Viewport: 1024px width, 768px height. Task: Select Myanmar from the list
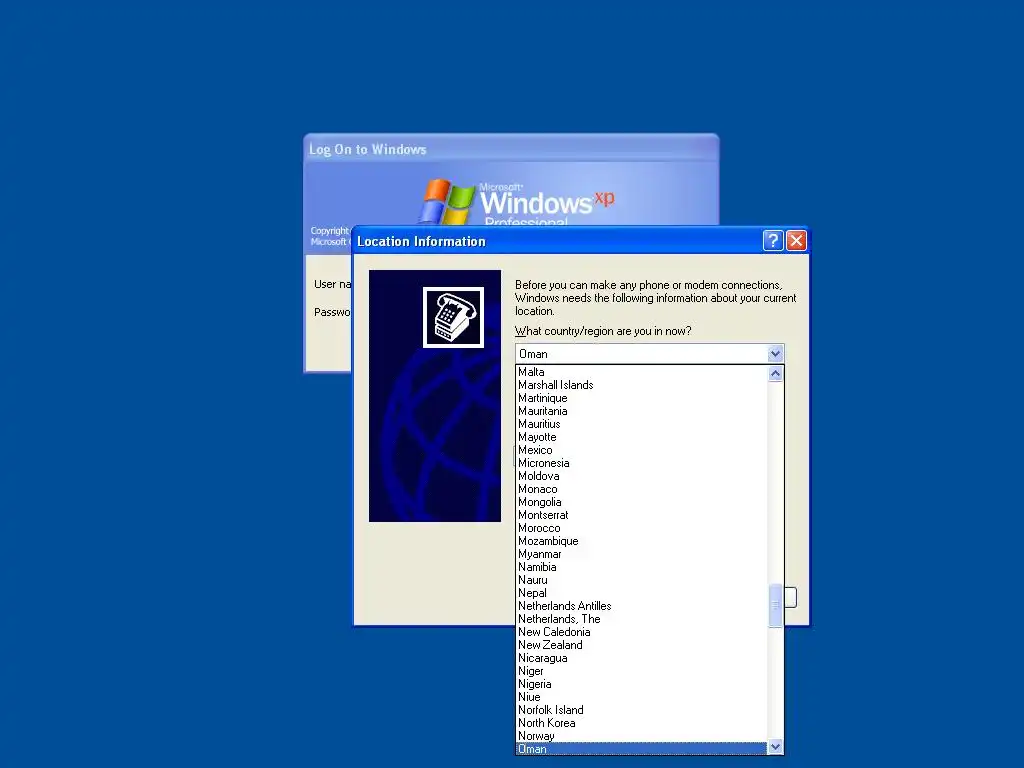641,554
